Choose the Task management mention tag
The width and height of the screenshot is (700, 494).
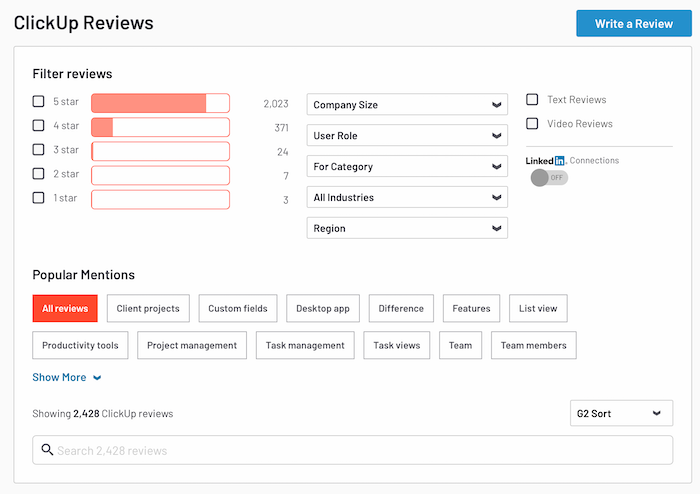coord(305,345)
